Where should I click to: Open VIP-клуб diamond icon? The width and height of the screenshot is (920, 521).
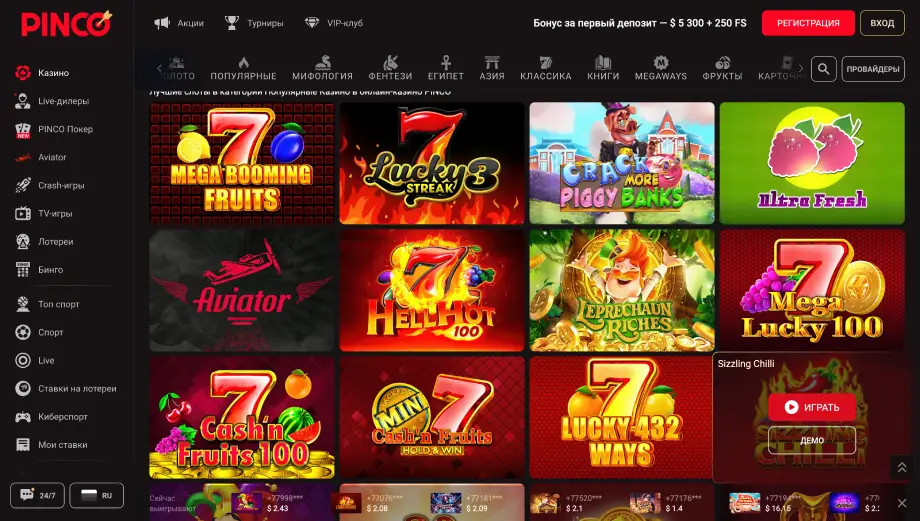coord(312,22)
